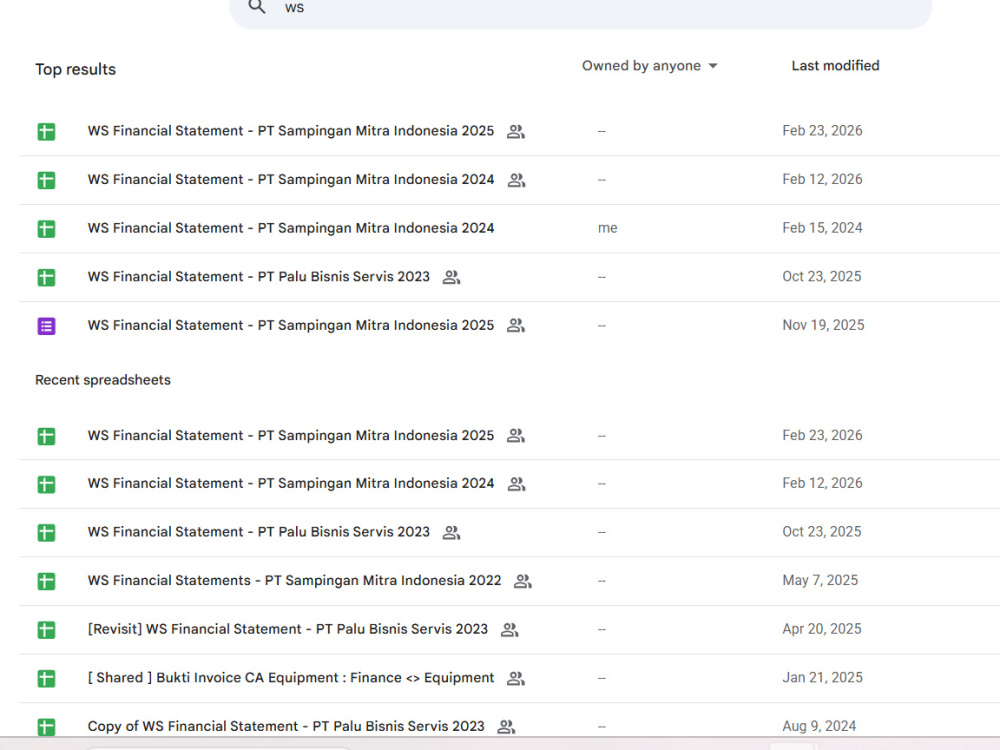Click the search magnifier icon
Viewport: 1000px width, 750px height.
pyautogui.click(x=256, y=7)
